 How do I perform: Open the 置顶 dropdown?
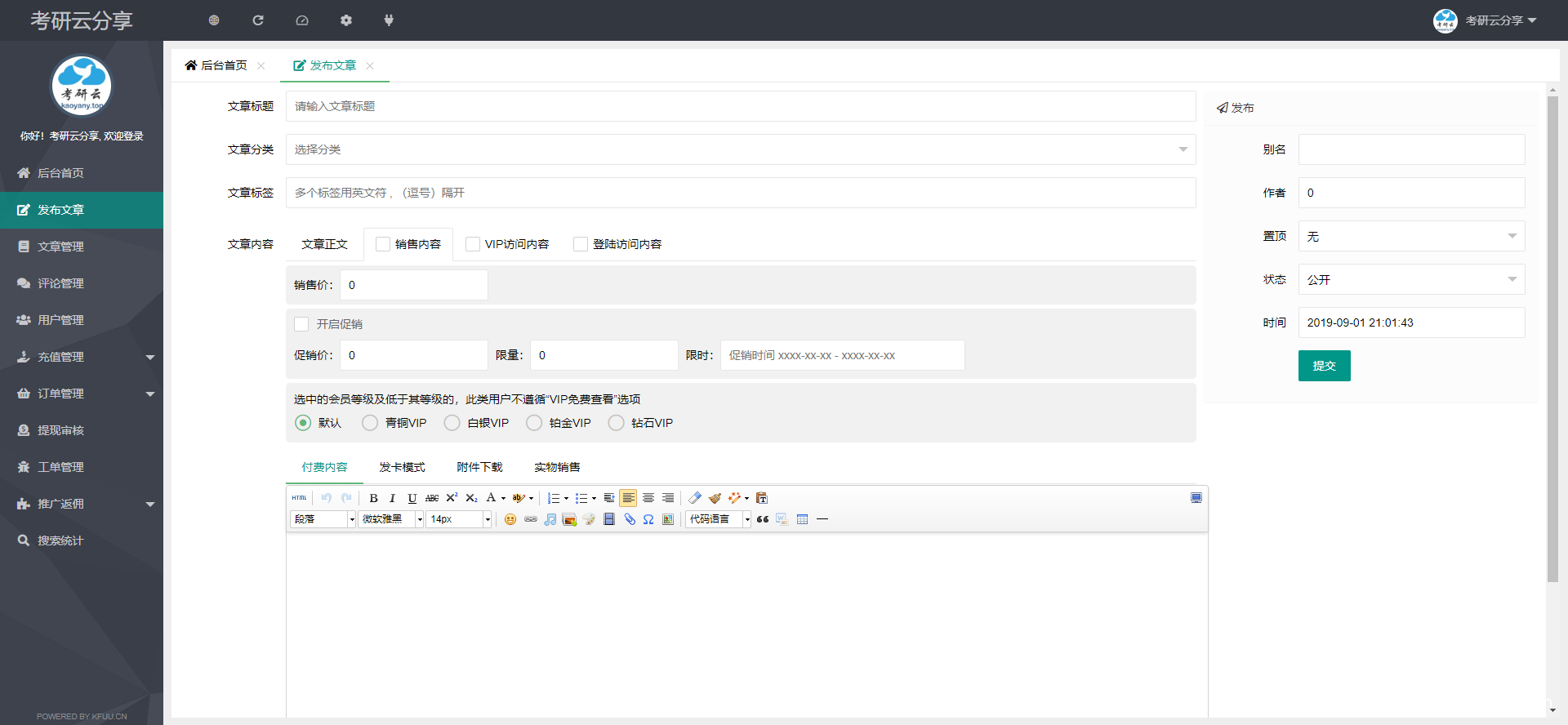pos(1410,236)
